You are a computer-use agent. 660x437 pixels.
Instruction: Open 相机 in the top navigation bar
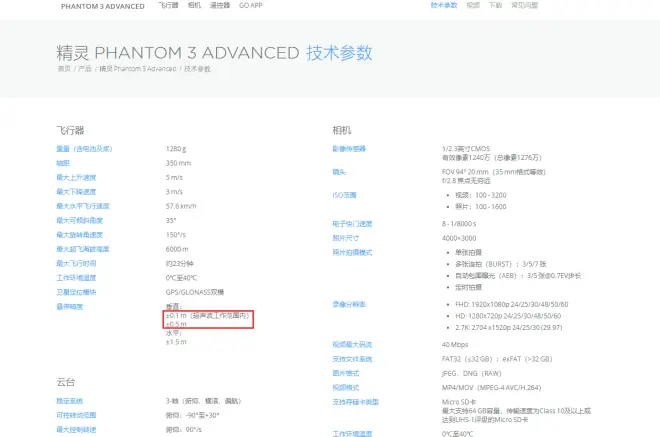point(194,5)
